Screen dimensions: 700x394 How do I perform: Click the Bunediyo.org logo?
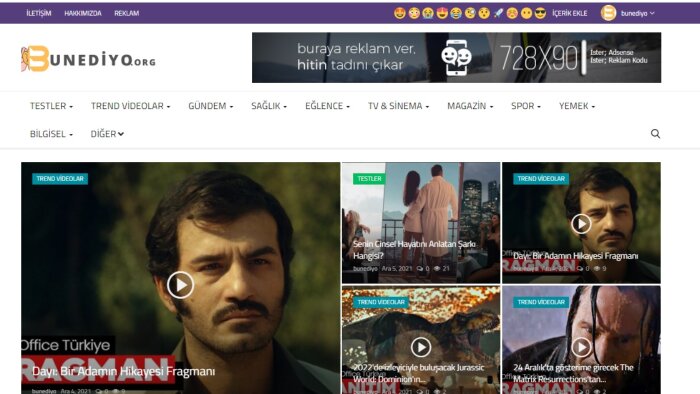tap(88, 58)
